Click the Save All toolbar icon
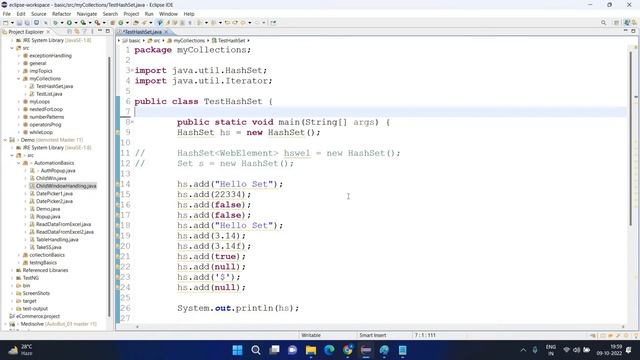 click(27, 23)
